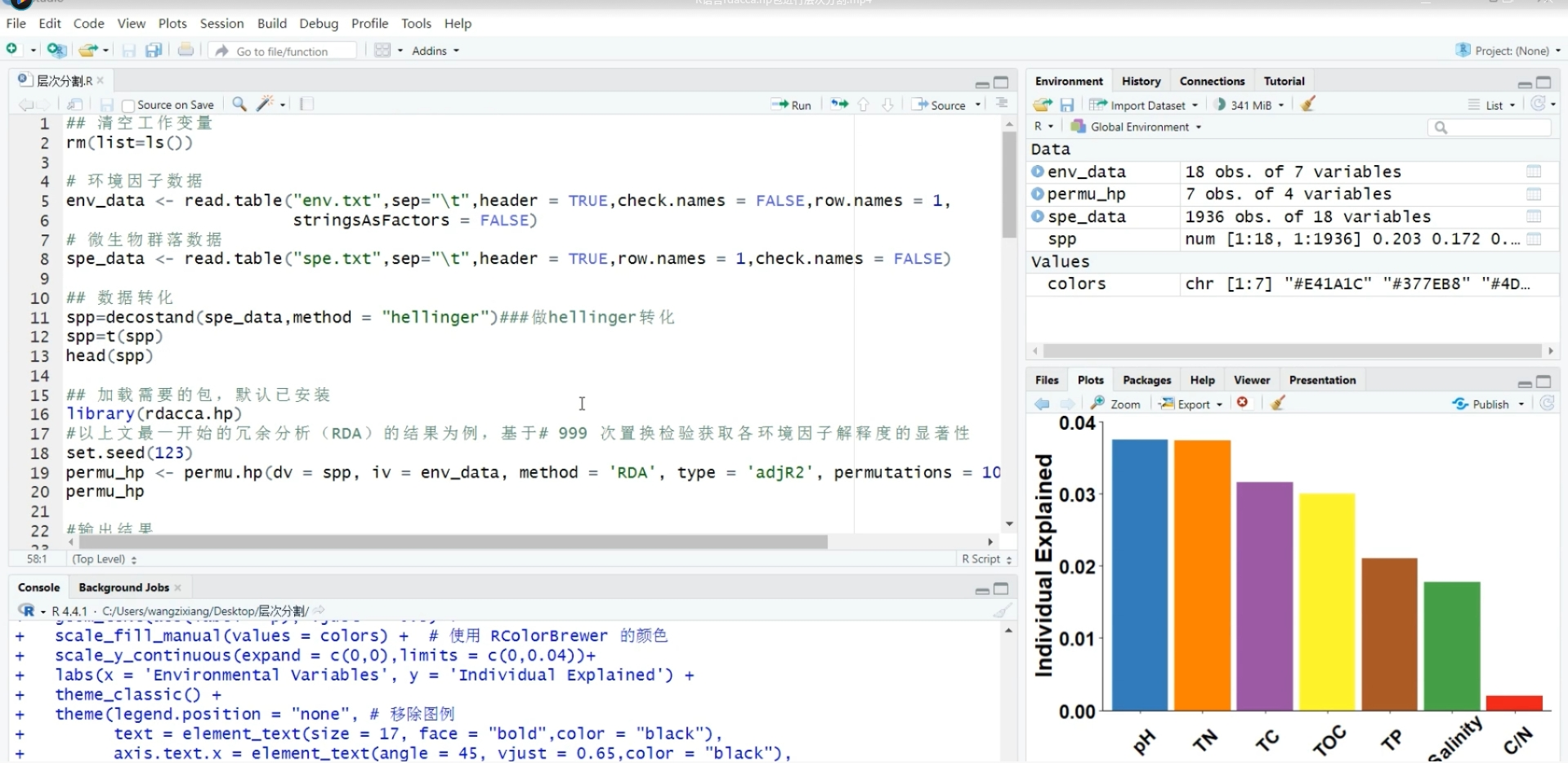Clear environment objects with broom icon
This screenshot has height=763, width=1568.
(x=1308, y=104)
